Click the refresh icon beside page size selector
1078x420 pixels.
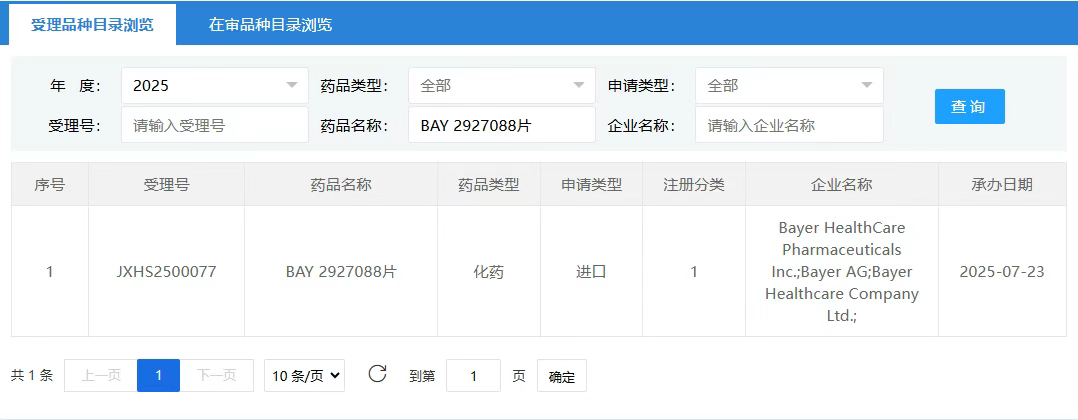tap(377, 375)
